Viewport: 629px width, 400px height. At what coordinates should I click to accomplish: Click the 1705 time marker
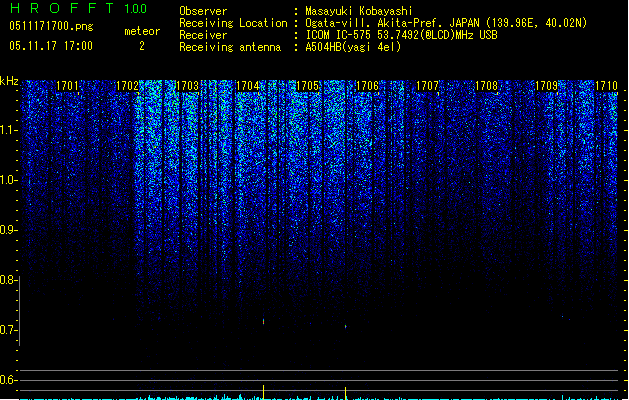coord(307,86)
